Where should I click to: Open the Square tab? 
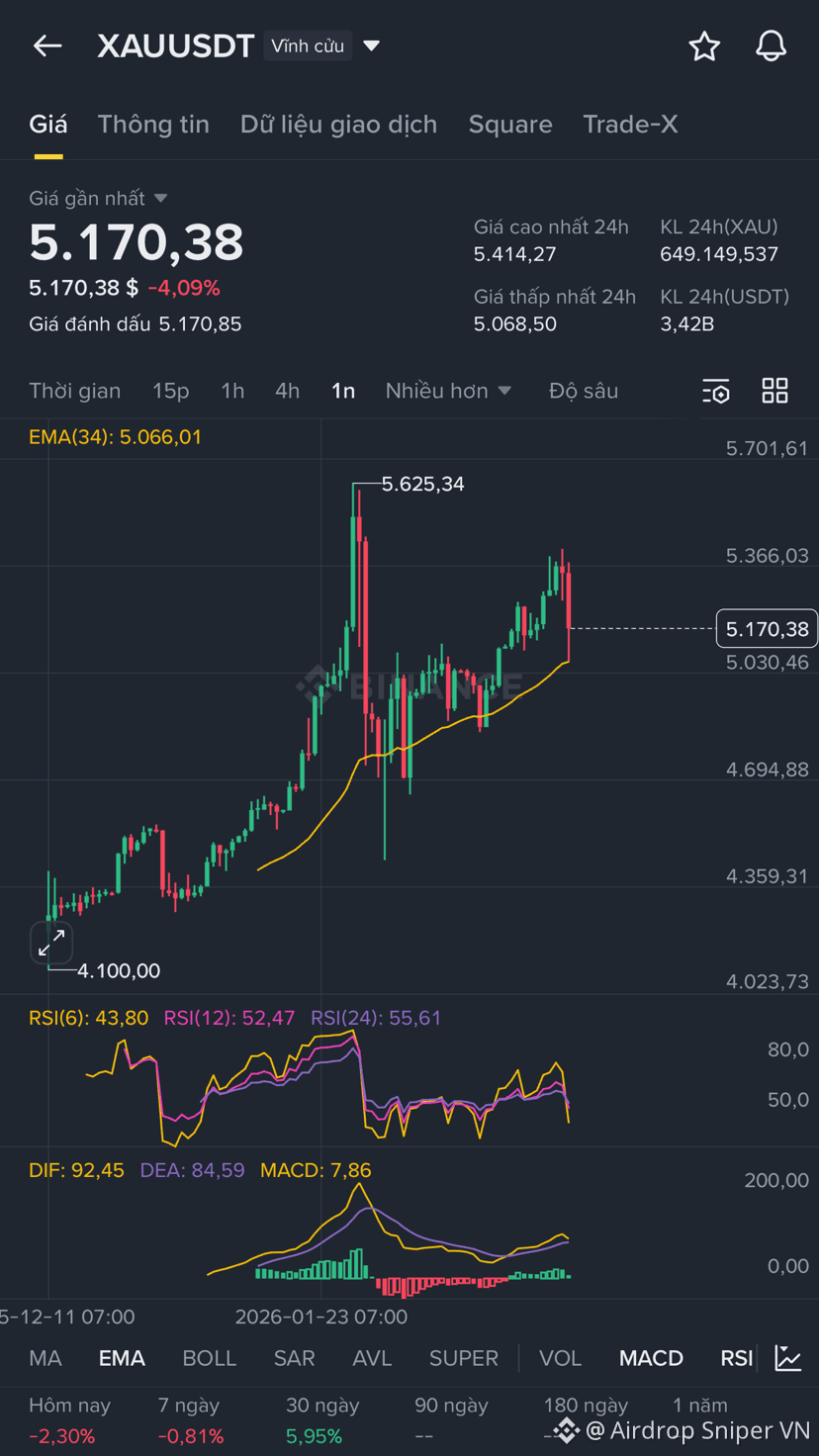click(x=510, y=125)
